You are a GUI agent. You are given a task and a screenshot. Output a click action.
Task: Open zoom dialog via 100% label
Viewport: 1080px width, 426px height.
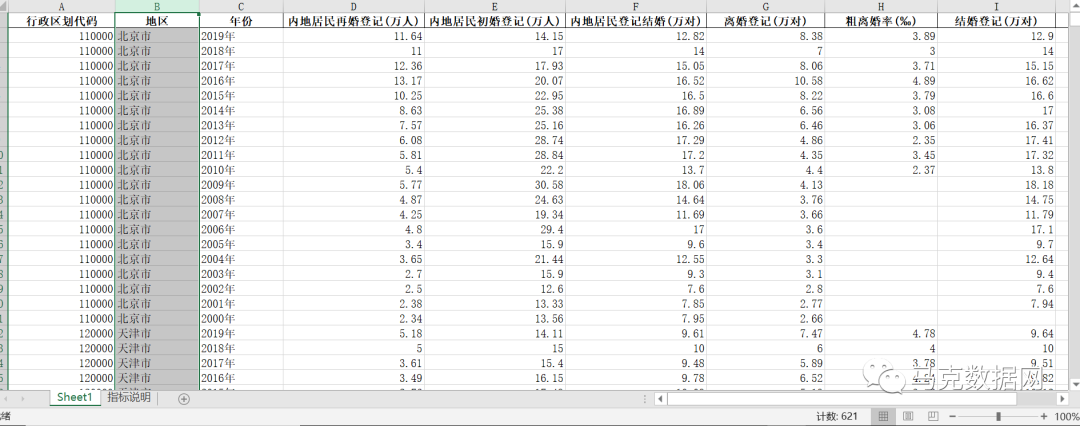[1066, 416]
